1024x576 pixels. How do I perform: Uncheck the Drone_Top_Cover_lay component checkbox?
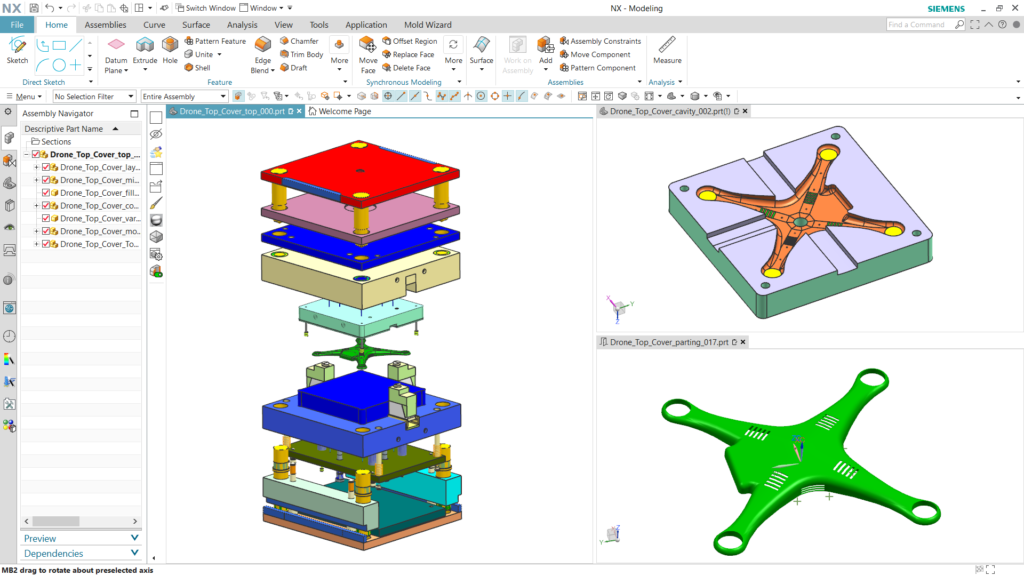(47, 167)
